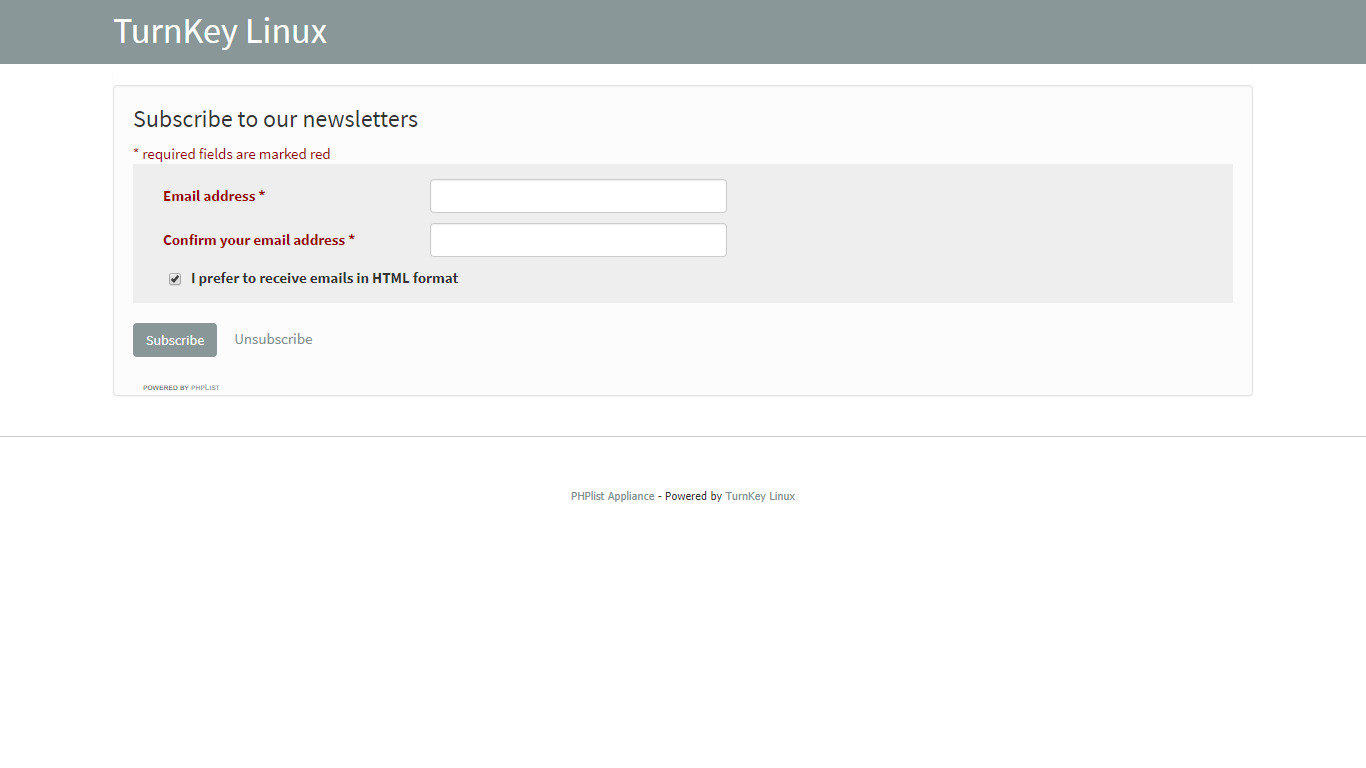Click the asterisk after 'Confirm your email address'
This screenshot has width=1366, height=768.
pyautogui.click(x=352, y=240)
